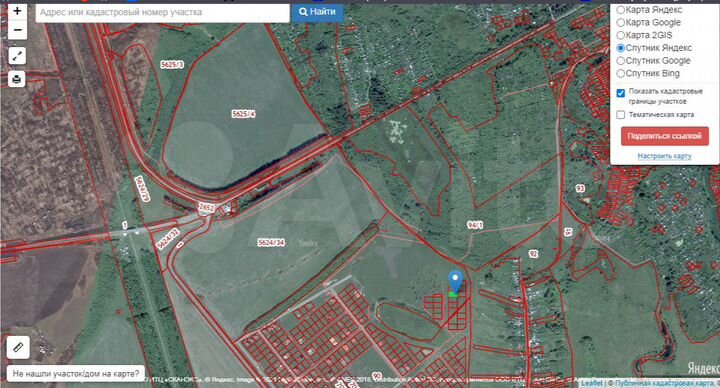Click Поделиться ссылкой button
Viewport: 720px width, 388px height.
664,136
